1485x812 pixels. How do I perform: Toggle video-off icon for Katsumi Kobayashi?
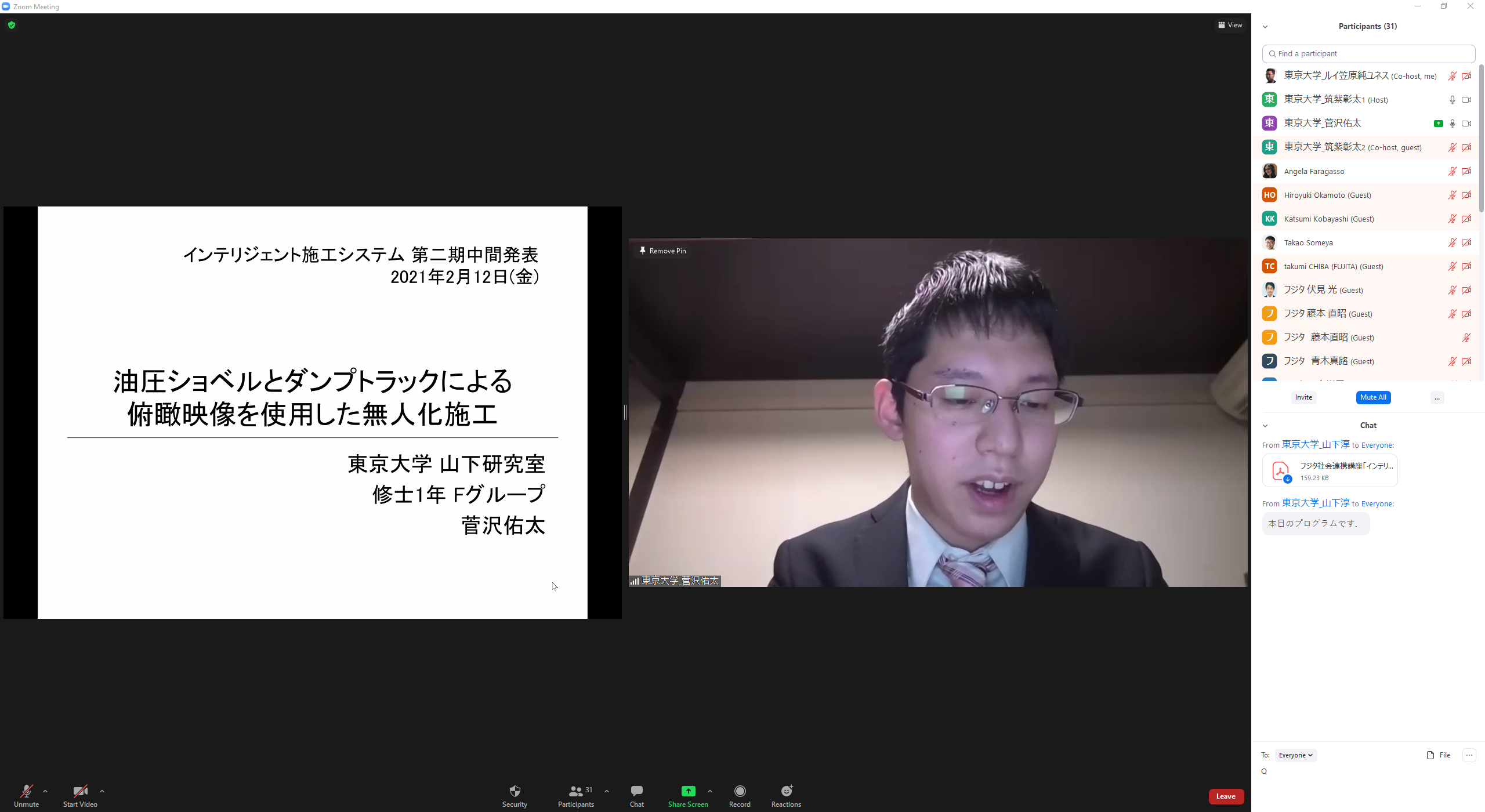click(x=1466, y=219)
